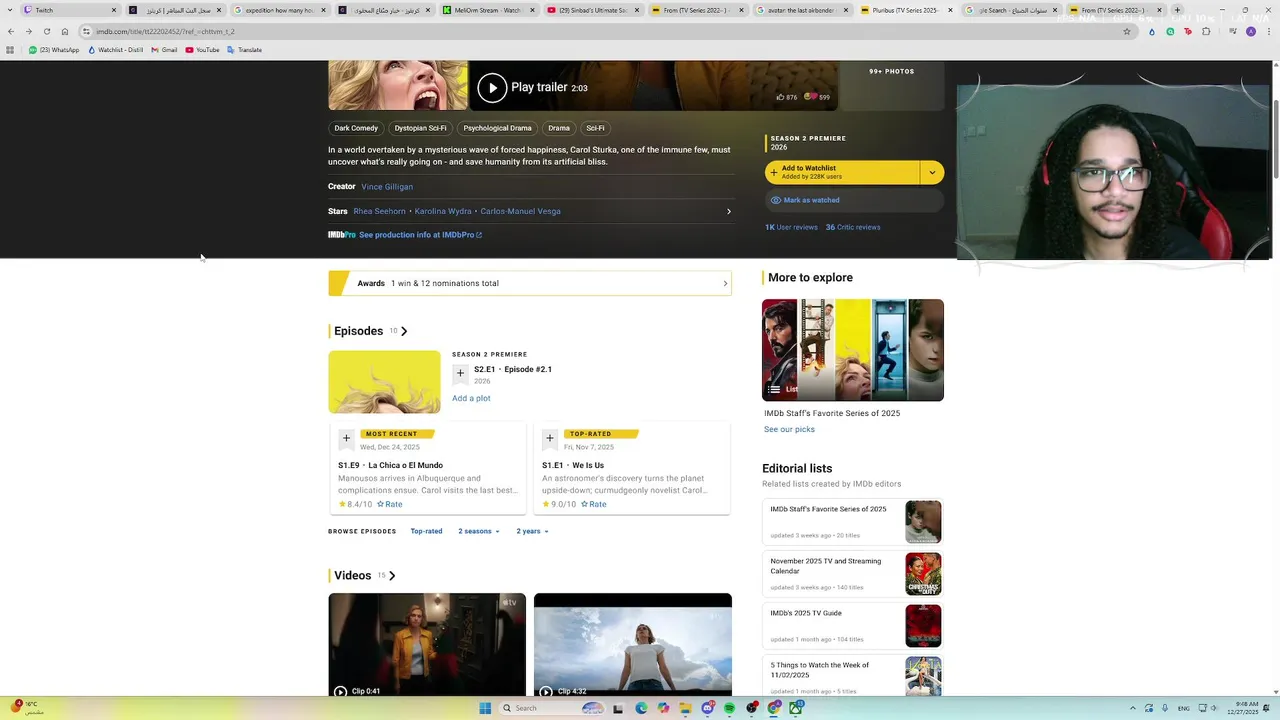Click the Dystopian Sci-Fi genre chip
Image resolution: width=1280 pixels, height=720 pixels.
420,128
